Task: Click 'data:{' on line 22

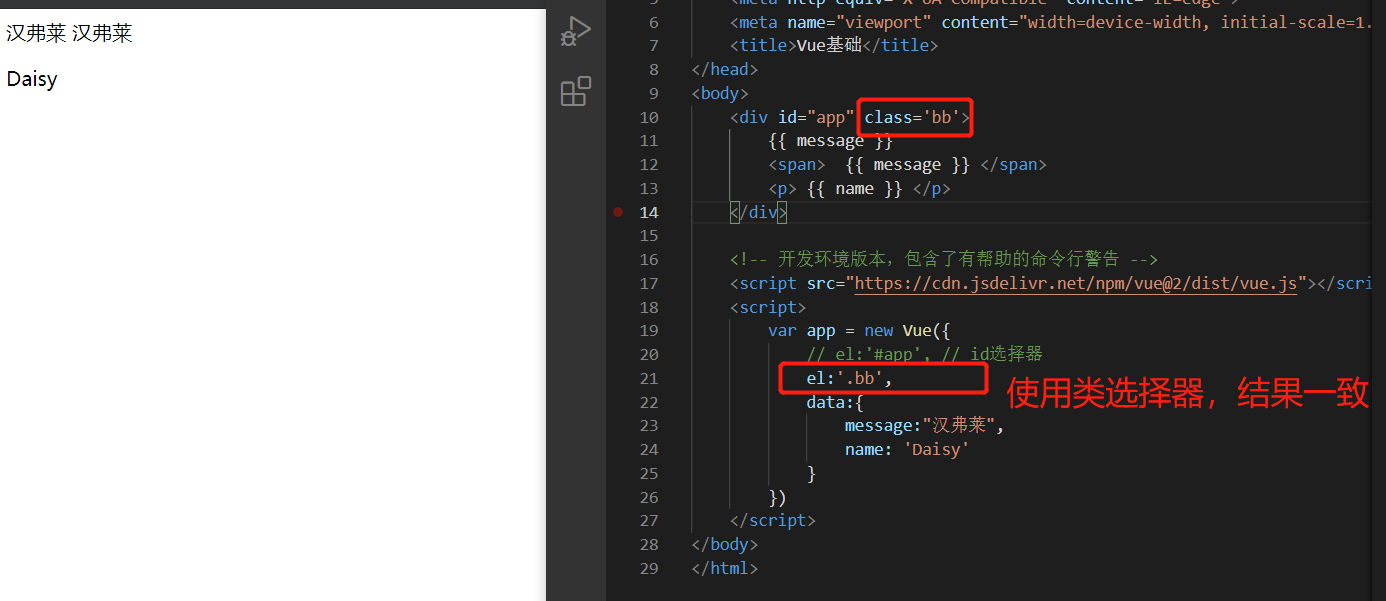Action: coord(835,402)
